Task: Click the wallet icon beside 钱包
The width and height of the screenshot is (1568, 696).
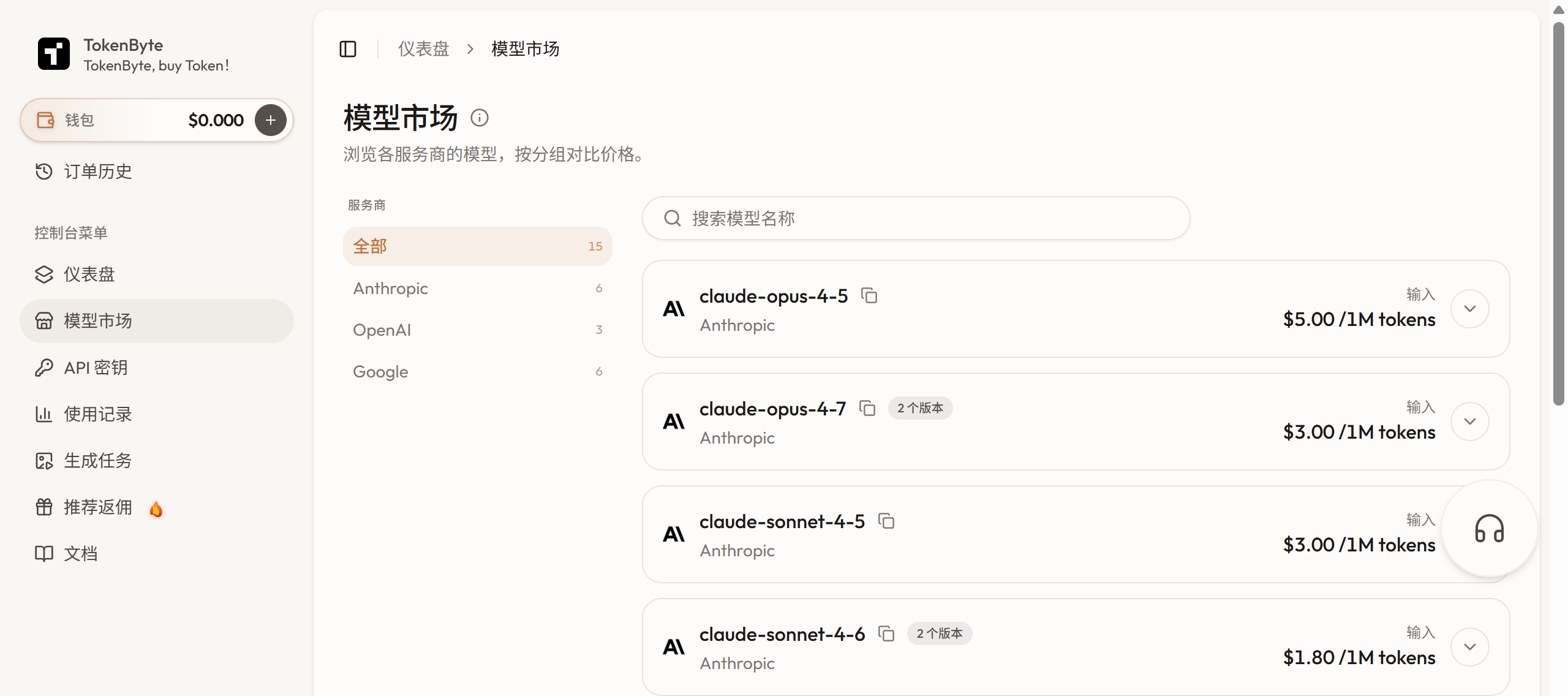Action: pos(45,120)
